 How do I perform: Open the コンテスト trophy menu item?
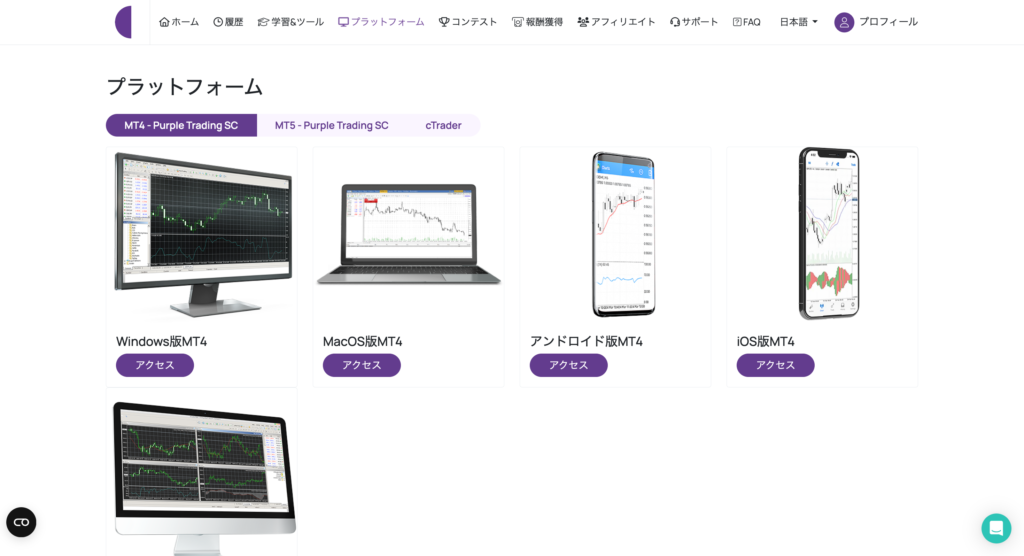(x=468, y=22)
